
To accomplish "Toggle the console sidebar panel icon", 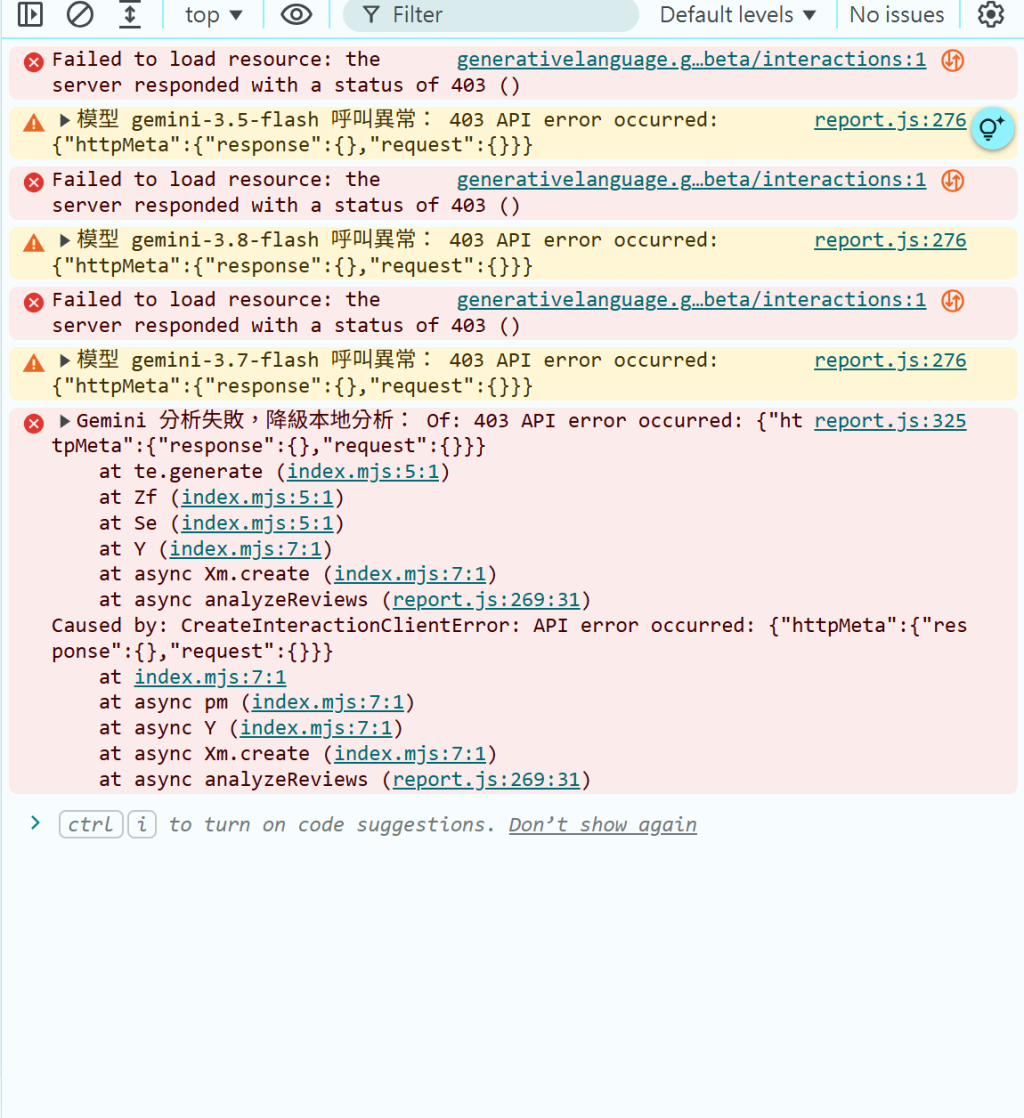I will click(30, 14).
